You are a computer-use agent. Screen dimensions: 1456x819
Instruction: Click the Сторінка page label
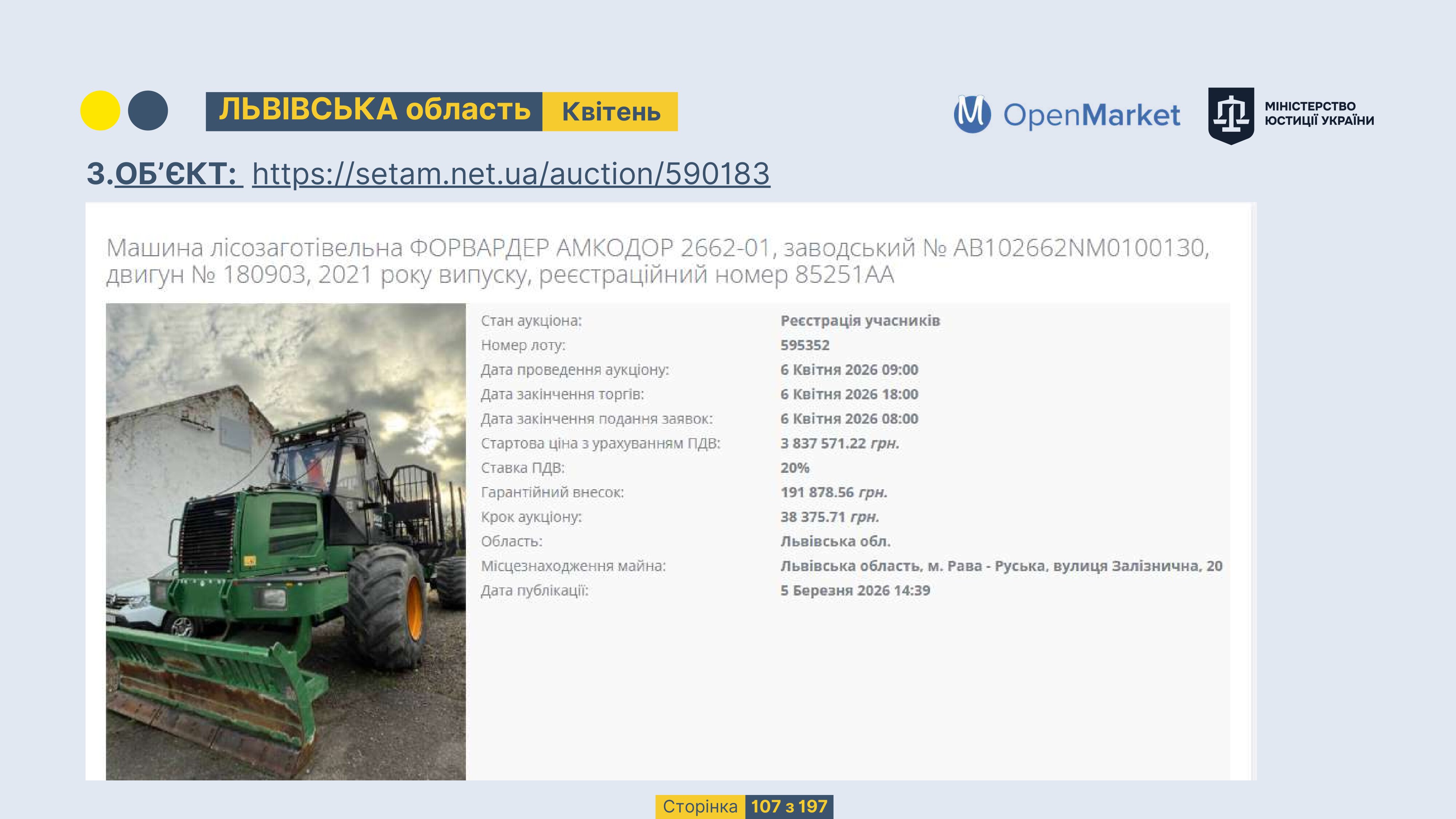700,807
